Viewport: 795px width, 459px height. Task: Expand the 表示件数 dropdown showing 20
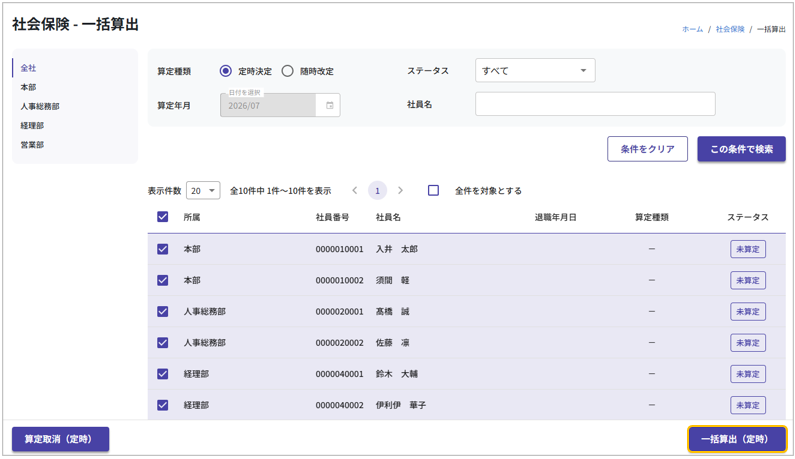click(203, 191)
